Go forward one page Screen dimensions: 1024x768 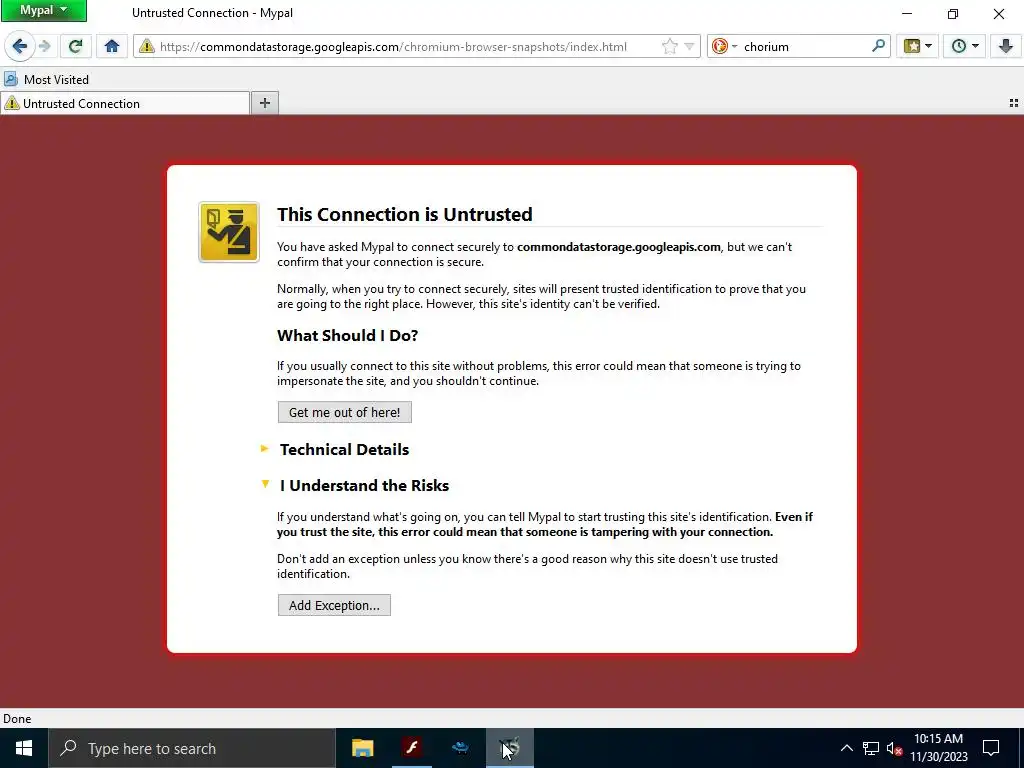(44, 46)
